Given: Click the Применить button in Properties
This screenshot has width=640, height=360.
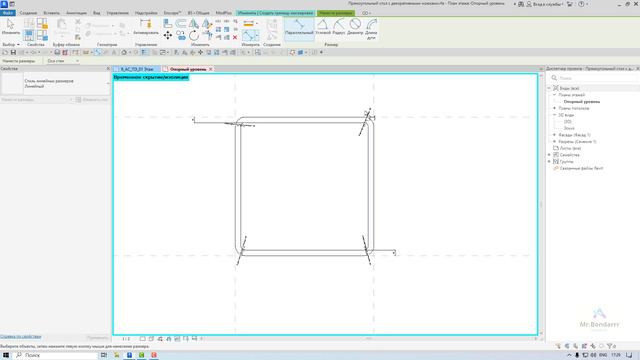Looking at the screenshot, I should [x=97, y=338].
